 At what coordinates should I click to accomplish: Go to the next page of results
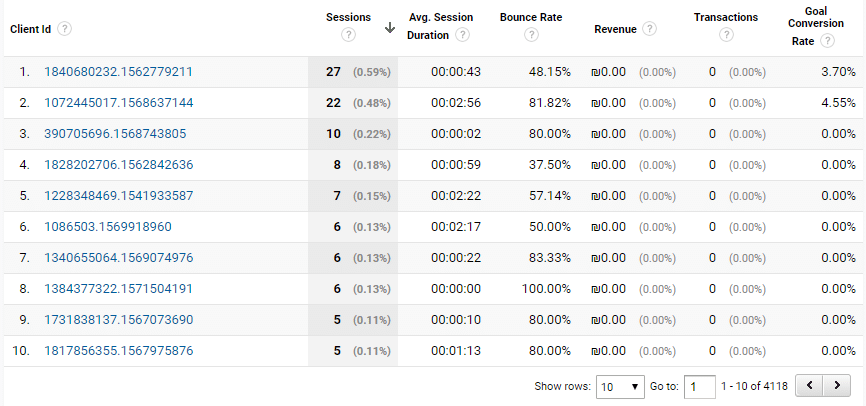pos(837,386)
